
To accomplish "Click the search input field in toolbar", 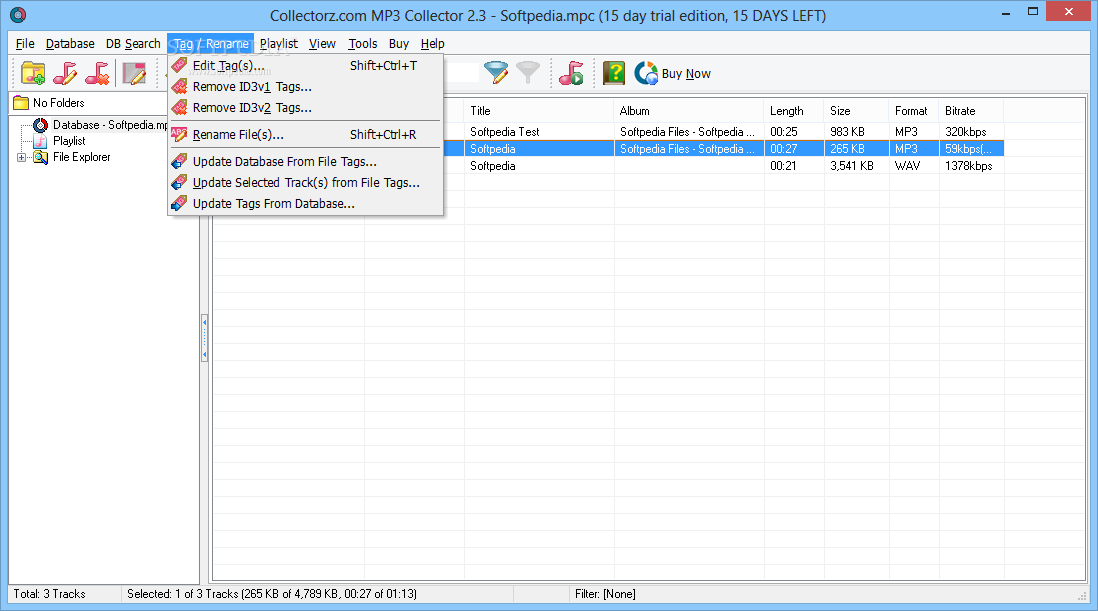I will pos(462,73).
